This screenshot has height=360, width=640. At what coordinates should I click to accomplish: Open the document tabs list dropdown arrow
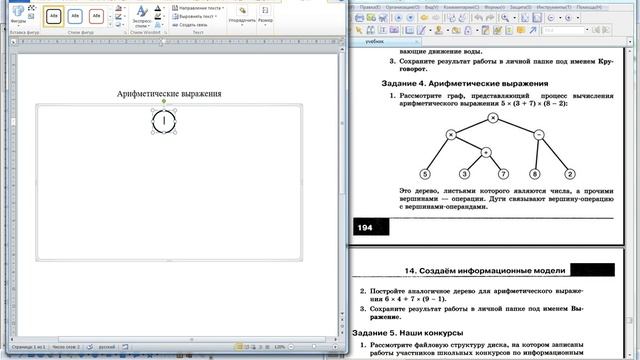630,42
